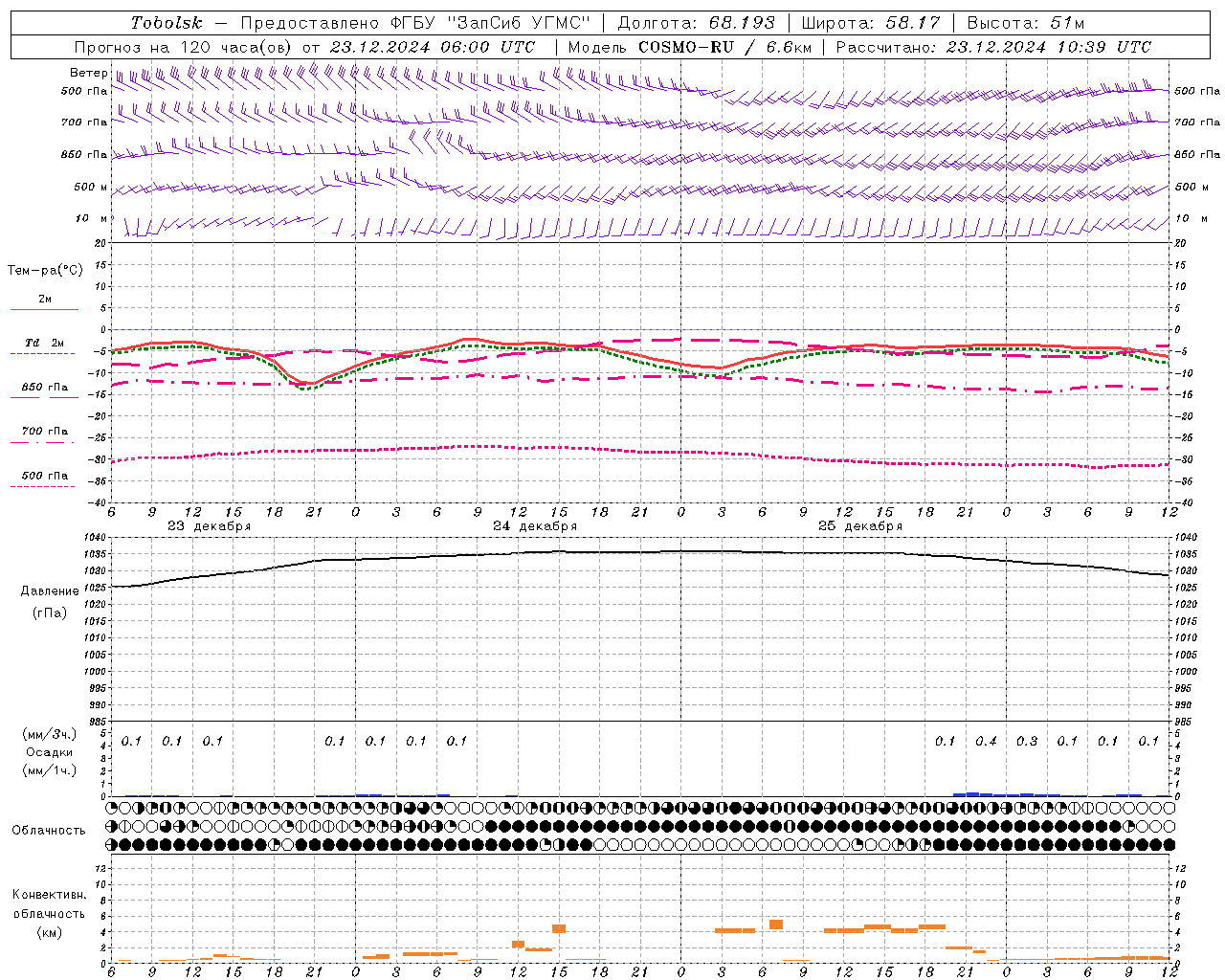Click the latitude value Широта: 58.17
This screenshot has width=1225, height=980.
871,23
